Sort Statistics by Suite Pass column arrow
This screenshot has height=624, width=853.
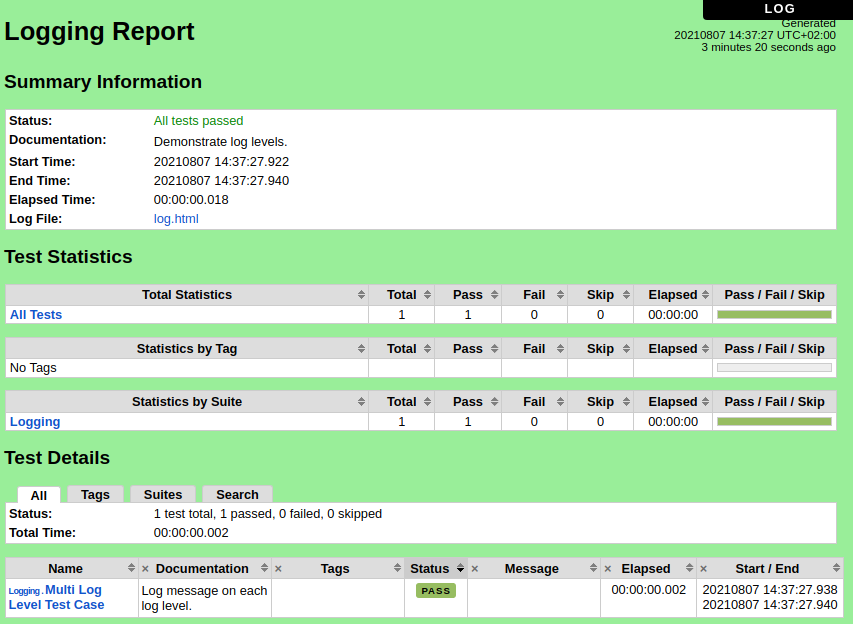click(x=494, y=402)
